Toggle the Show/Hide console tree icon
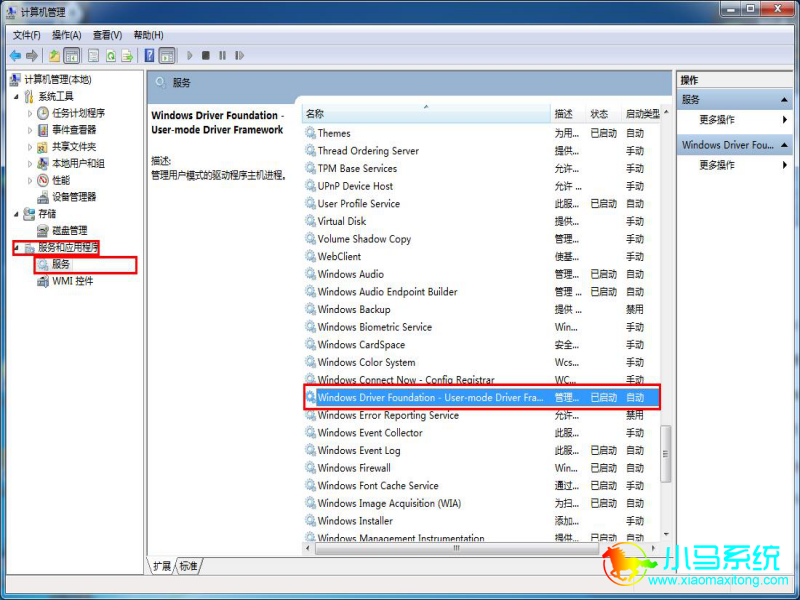The height and width of the screenshot is (600, 800). pyautogui.click(x=72, y=56)
